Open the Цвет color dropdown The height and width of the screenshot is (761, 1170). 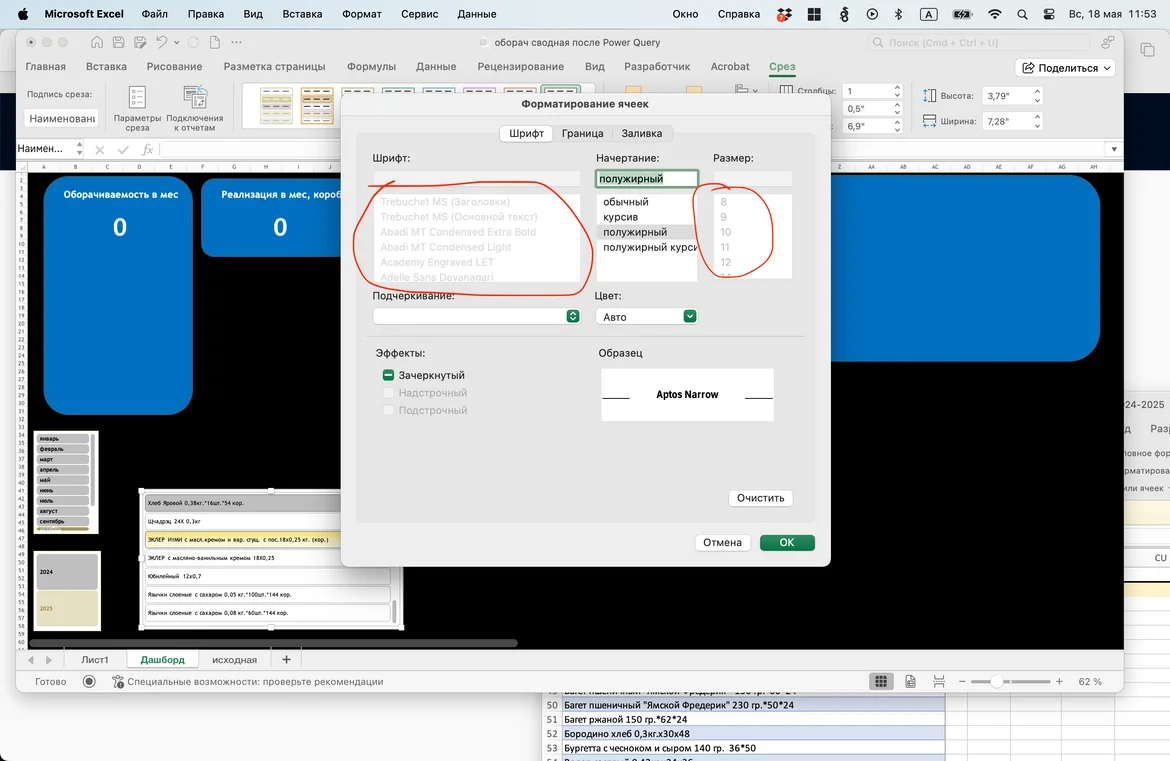646,316
